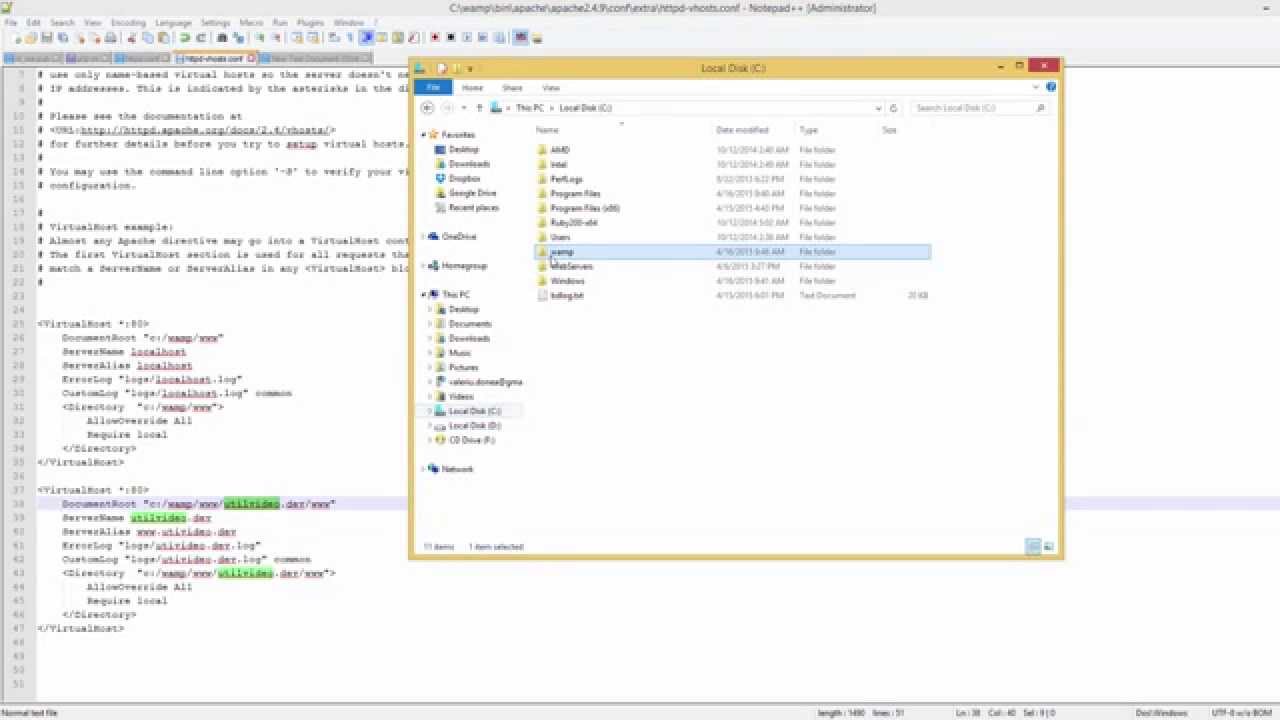Close the httpd-vhosts.conf tab
Screen dimensions: 1280x720
pyautogui.click(x=252, y=58)
